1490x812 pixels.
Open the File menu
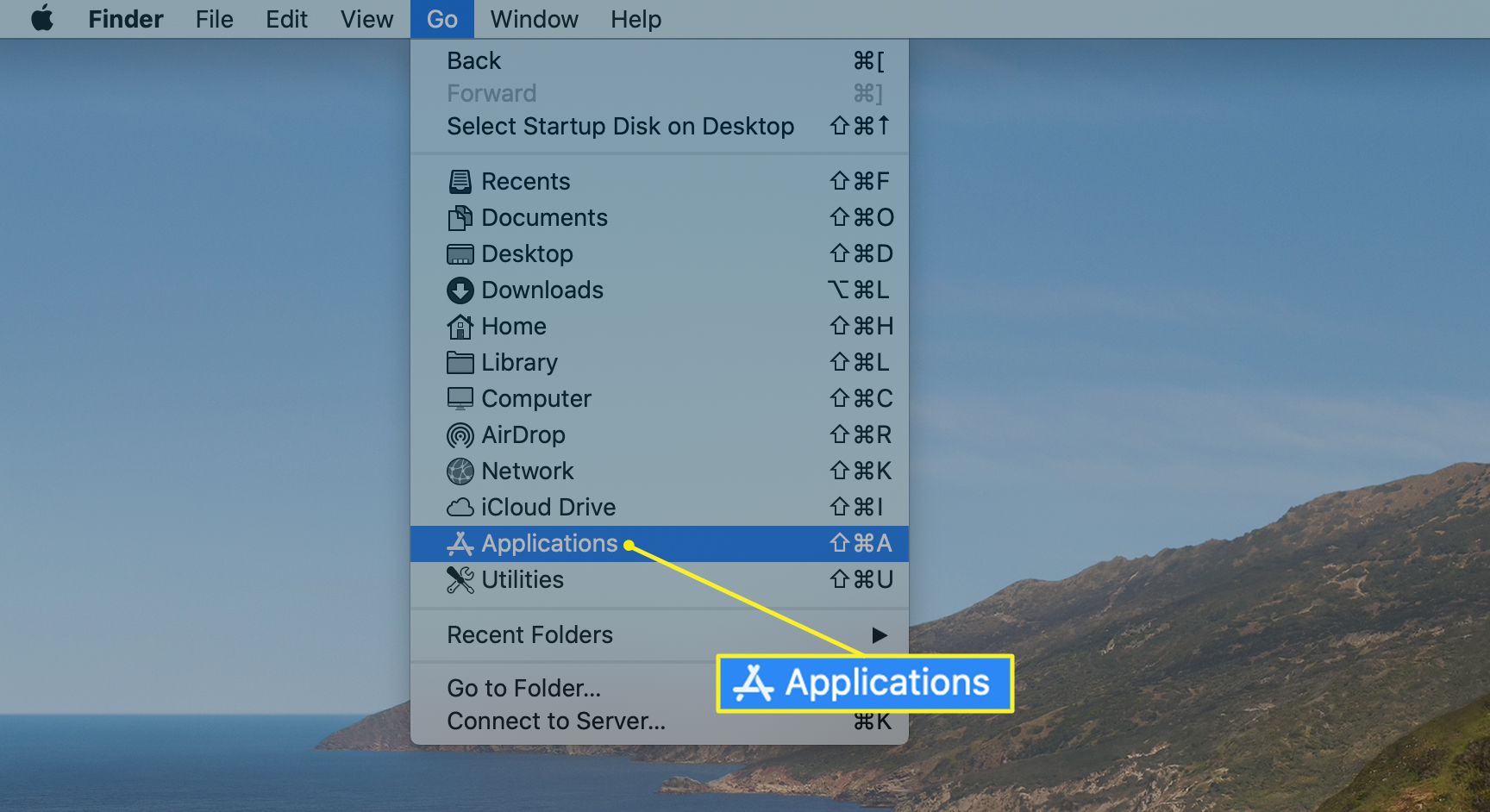point(215,19)
